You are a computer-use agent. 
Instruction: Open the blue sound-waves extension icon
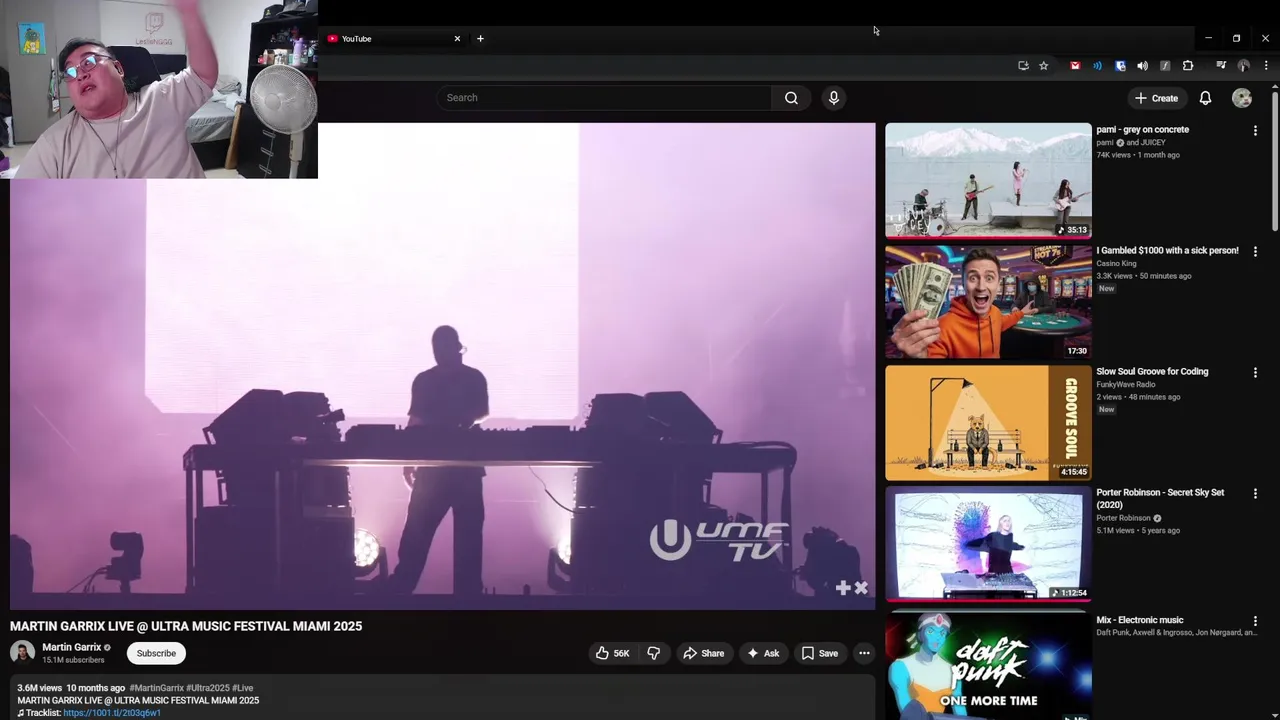1097,66
